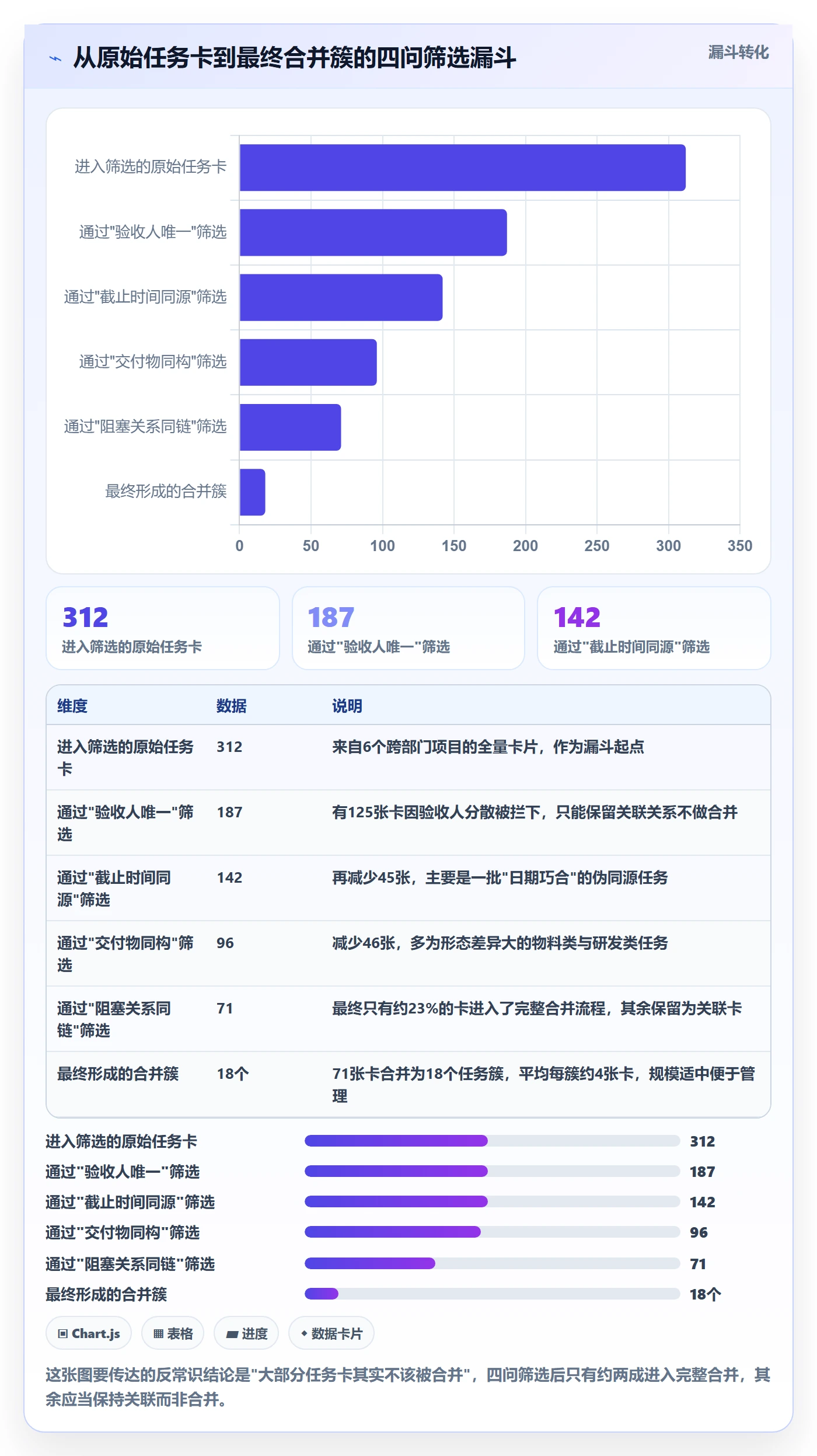Click the table note starting 减少46张
The width and height of the screenshot is (817, 1456).
coord(500,943)
